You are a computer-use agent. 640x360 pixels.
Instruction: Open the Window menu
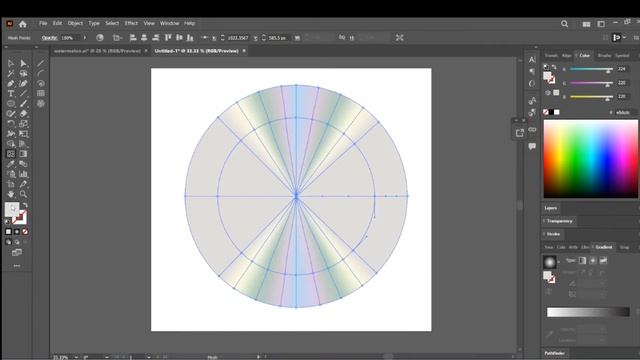(x=169, y=24)
